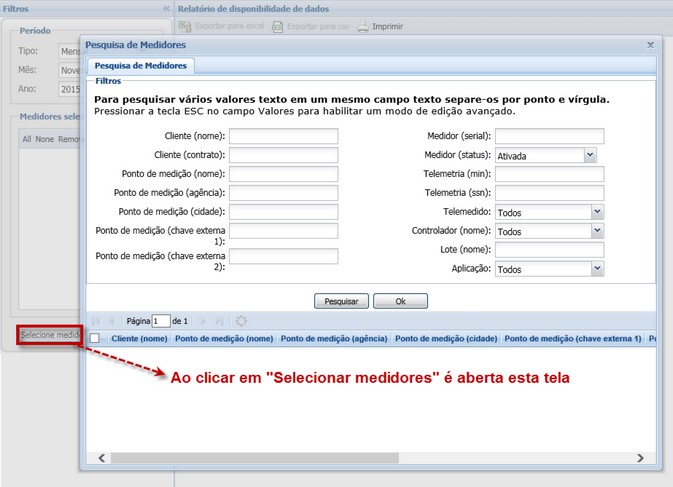
Task: Open the Controlador (nome) dropdown
Action: (x=597, y=231)
